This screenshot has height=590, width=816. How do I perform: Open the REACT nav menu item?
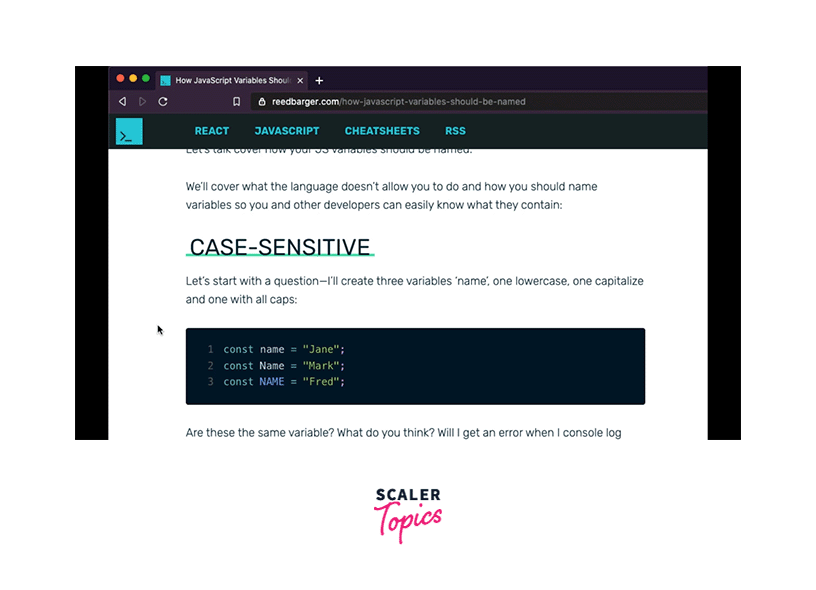pos(212,131)
